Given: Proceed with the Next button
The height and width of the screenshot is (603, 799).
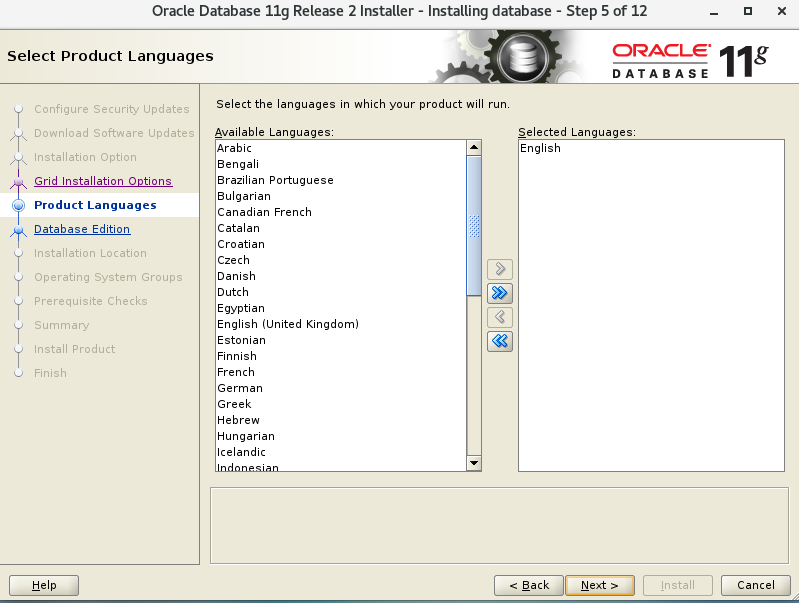Looking at the screenshot, I should [x=600, y=585].
